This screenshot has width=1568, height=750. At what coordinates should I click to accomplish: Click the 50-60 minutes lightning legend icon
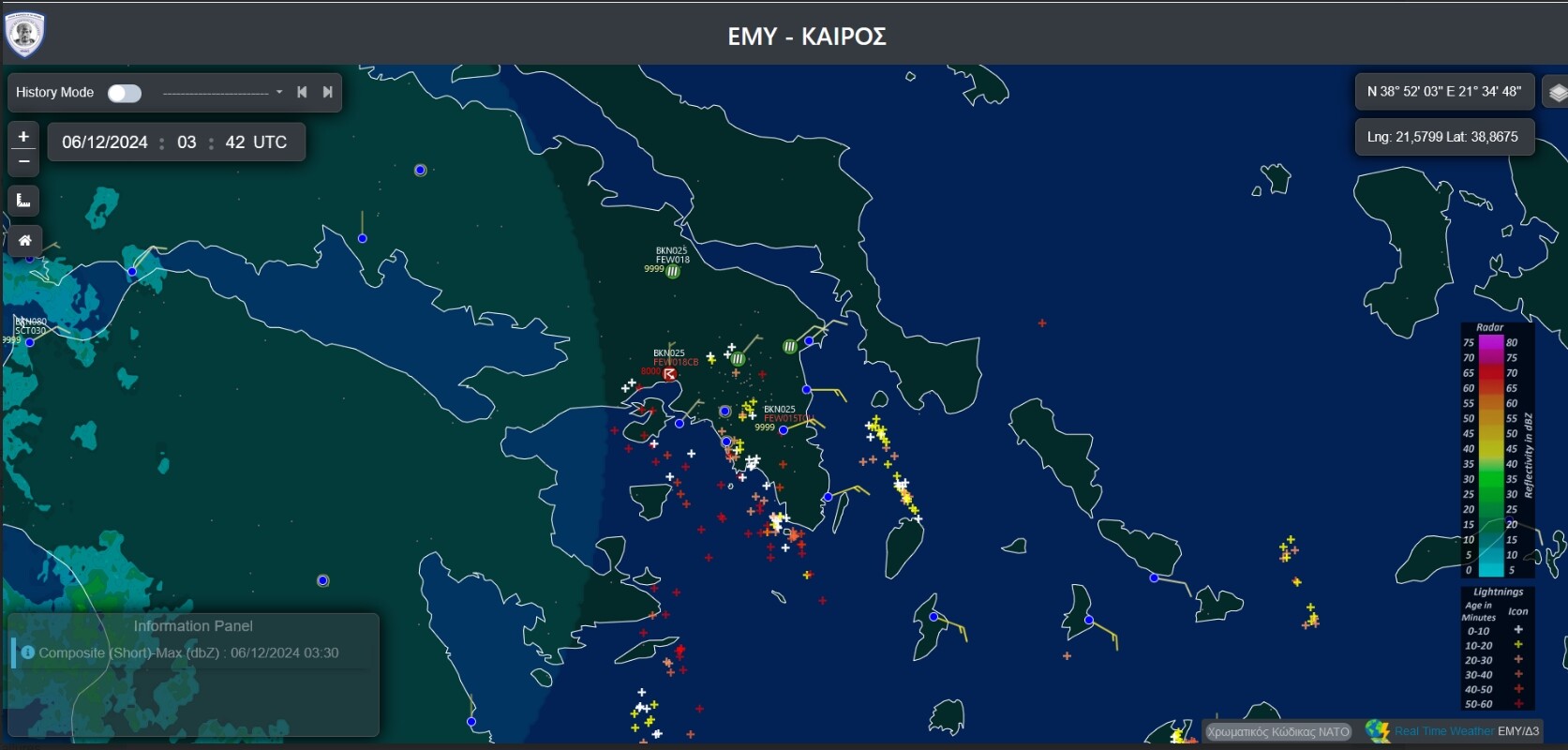(x=1518, y=704)
